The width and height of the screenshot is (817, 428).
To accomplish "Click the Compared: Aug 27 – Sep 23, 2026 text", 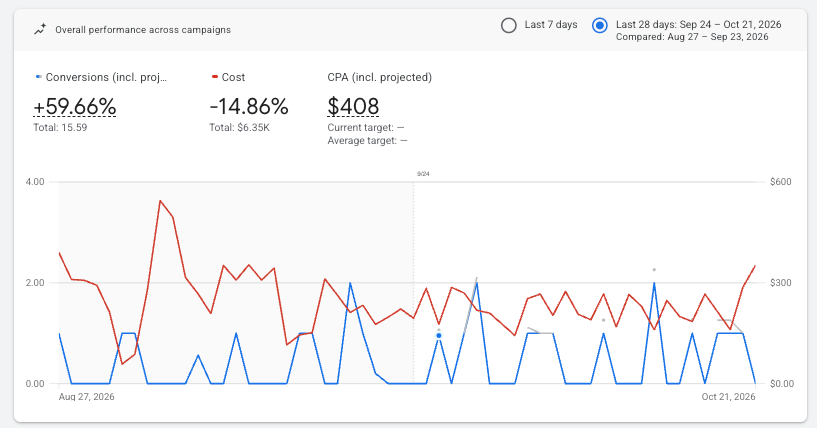I will [x=692, y=37].
